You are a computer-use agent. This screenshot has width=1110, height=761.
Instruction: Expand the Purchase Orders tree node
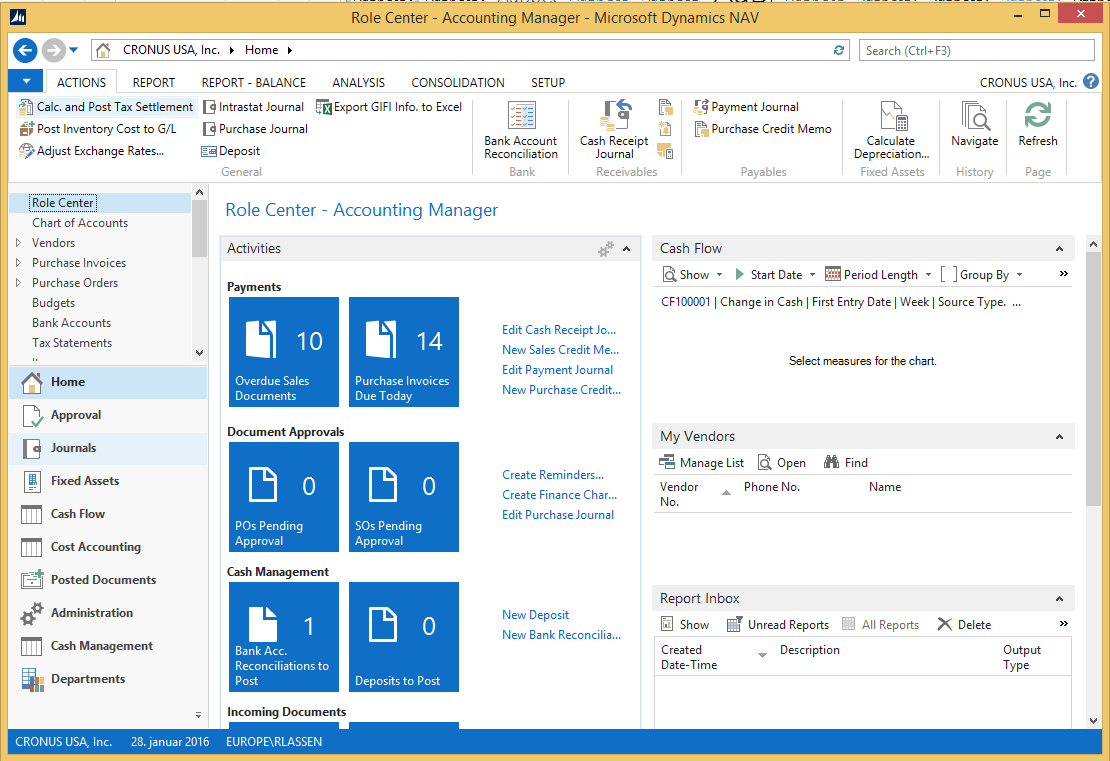pos(18,283)
